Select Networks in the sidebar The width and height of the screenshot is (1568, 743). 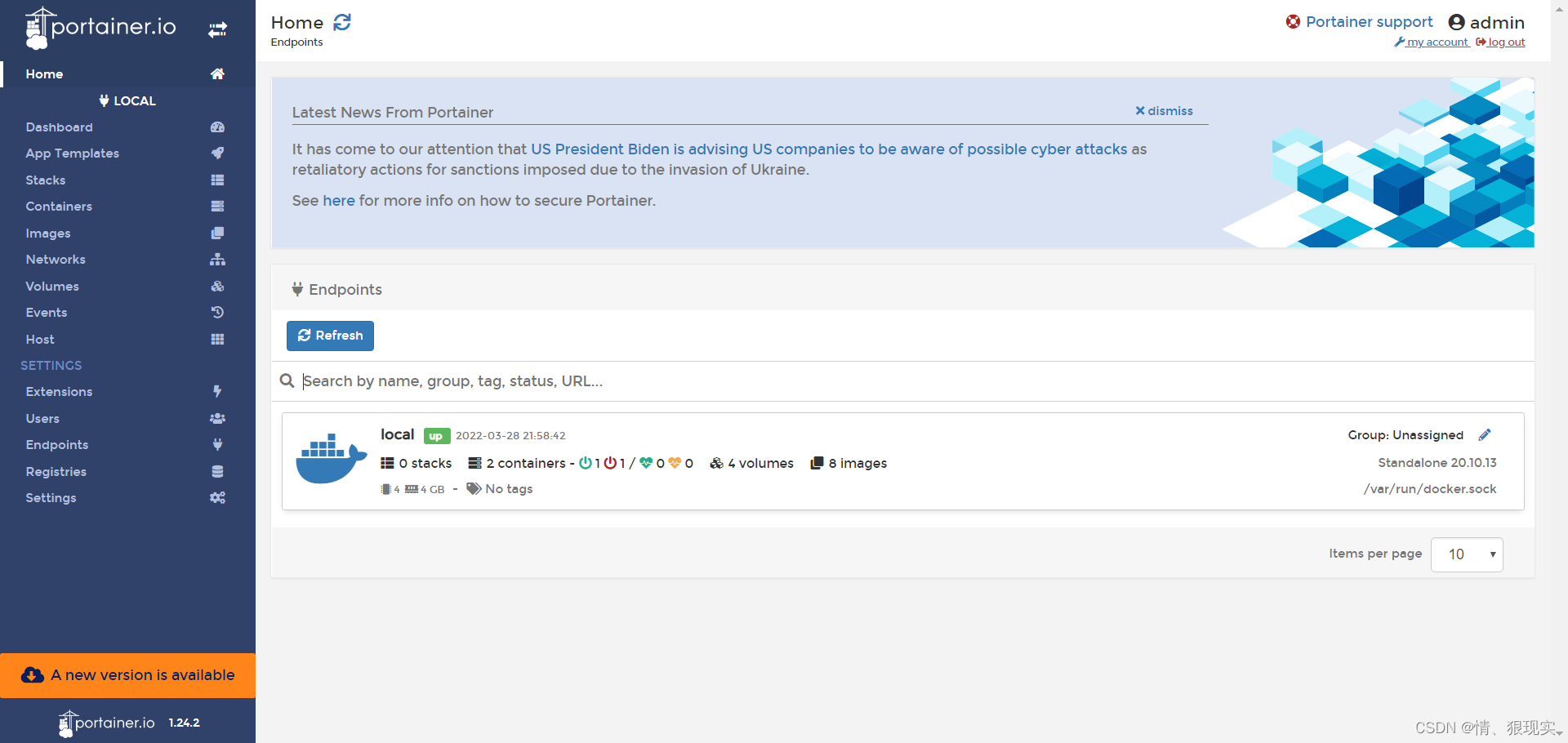click(x=56, y=260)
